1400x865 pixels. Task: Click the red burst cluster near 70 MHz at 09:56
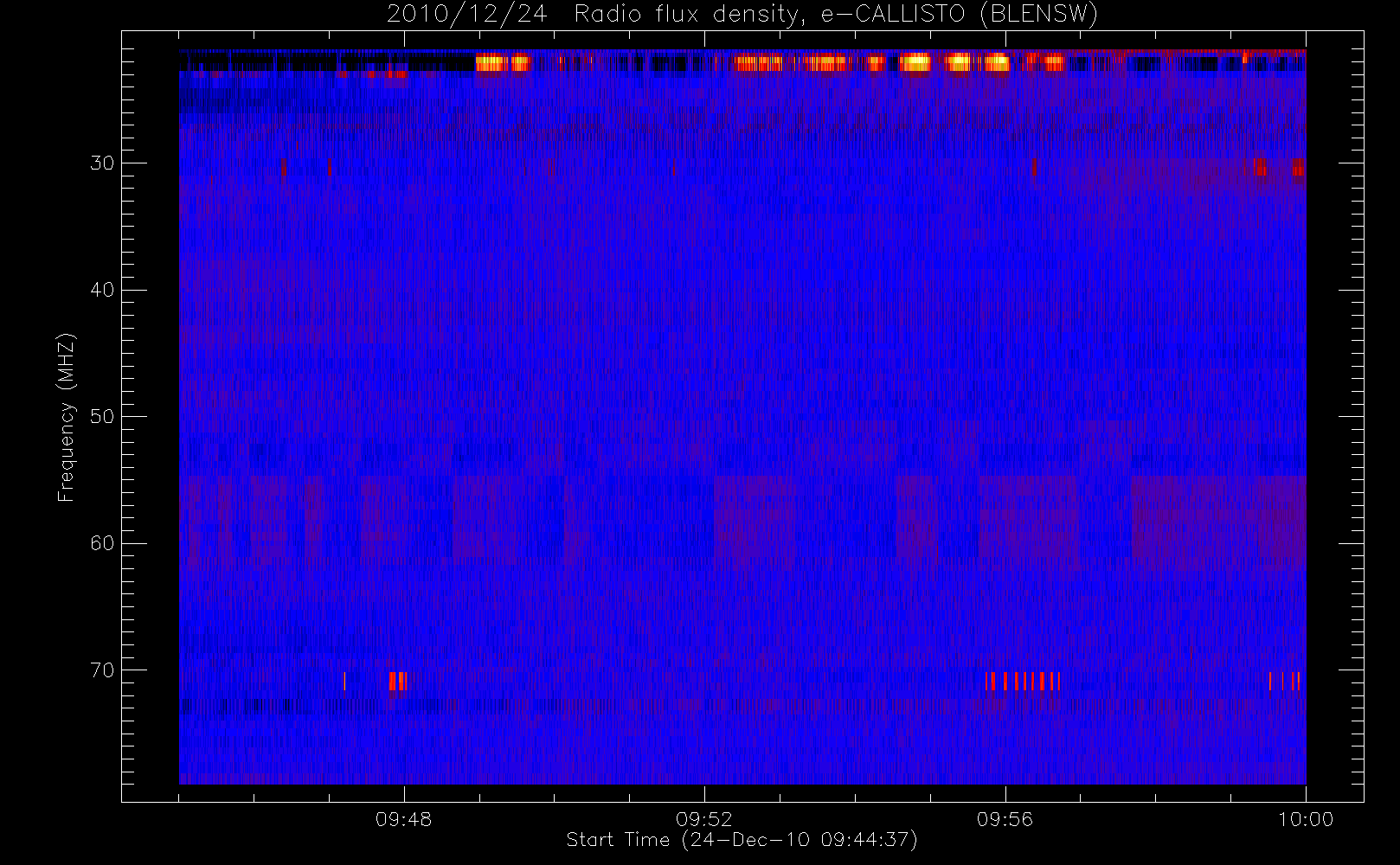click(x=1023, y=681)
